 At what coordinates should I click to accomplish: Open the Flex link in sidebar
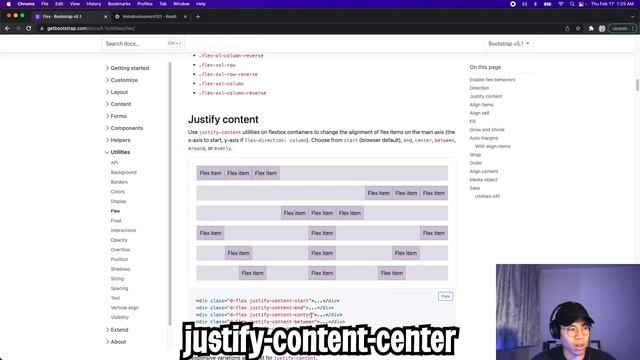115,211
